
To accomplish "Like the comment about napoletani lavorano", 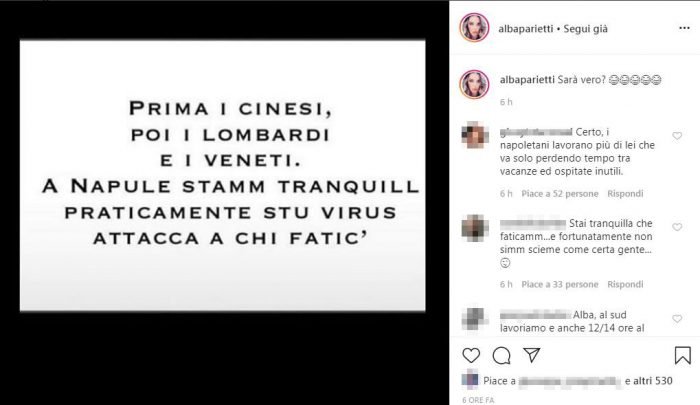I will [677, 136].
